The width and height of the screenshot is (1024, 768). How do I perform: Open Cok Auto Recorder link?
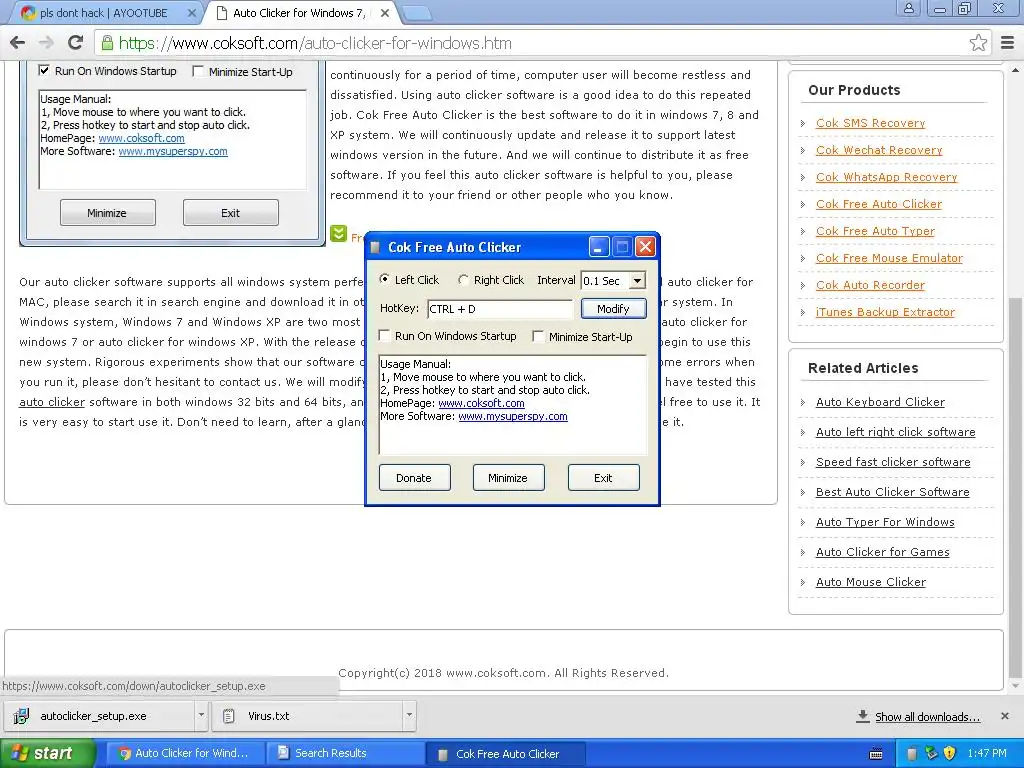point(870,285)
